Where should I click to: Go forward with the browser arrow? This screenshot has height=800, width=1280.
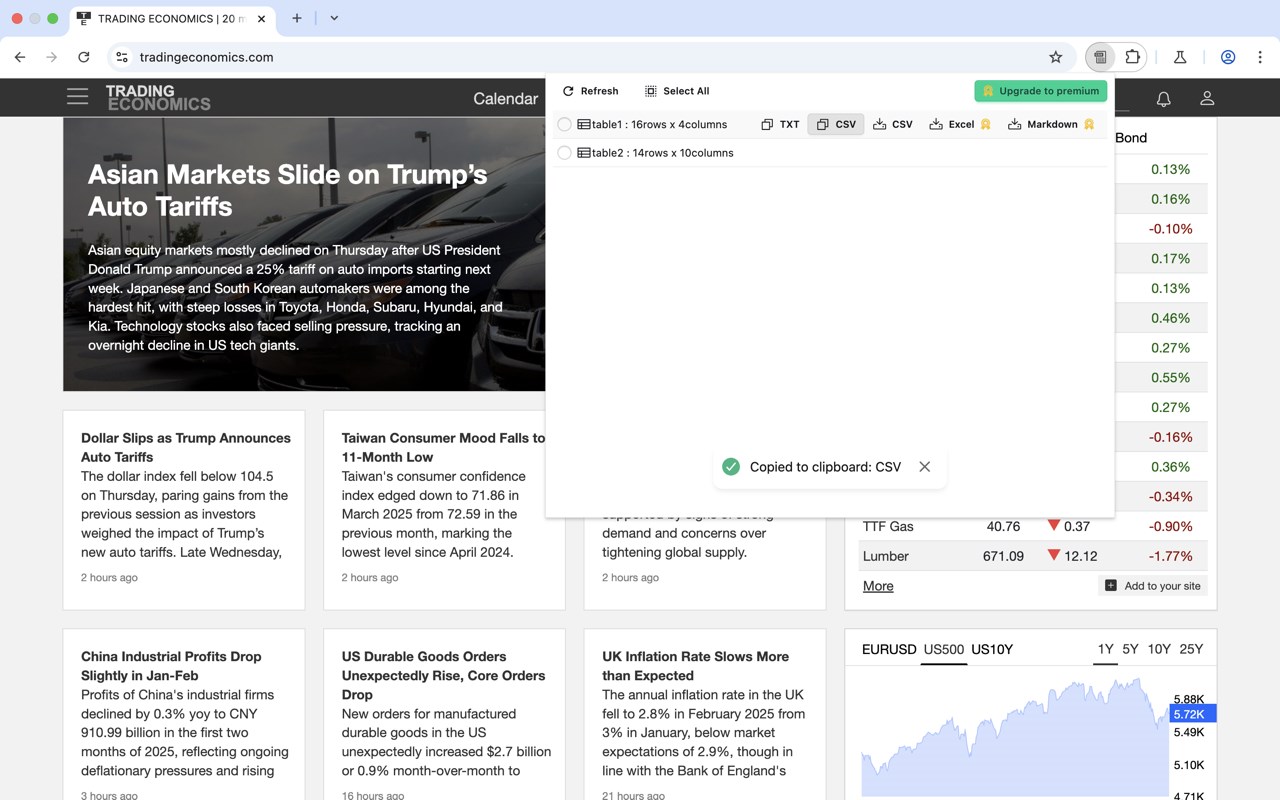tap(52, 57)
